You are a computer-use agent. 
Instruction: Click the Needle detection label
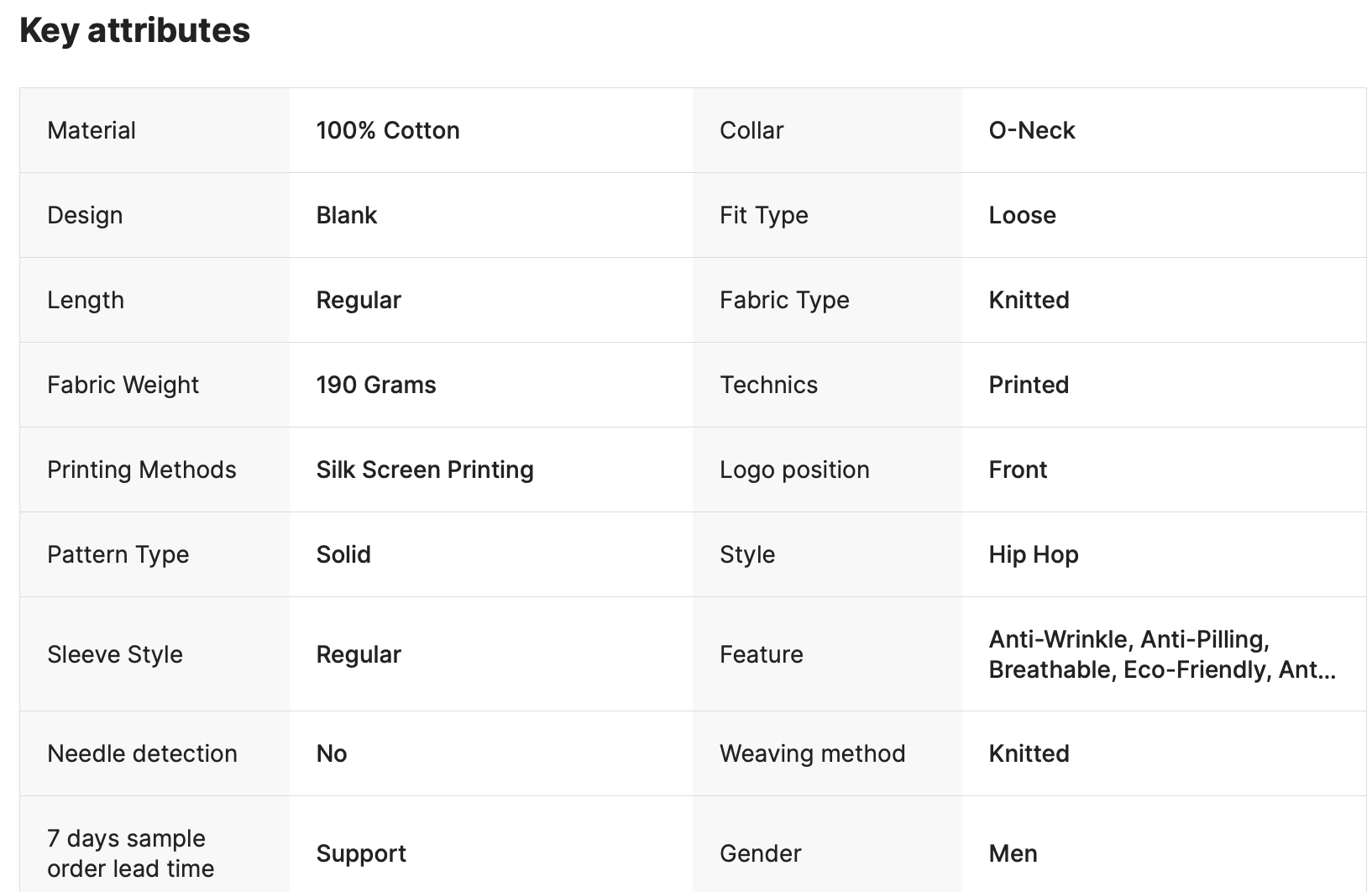point(142,753)
